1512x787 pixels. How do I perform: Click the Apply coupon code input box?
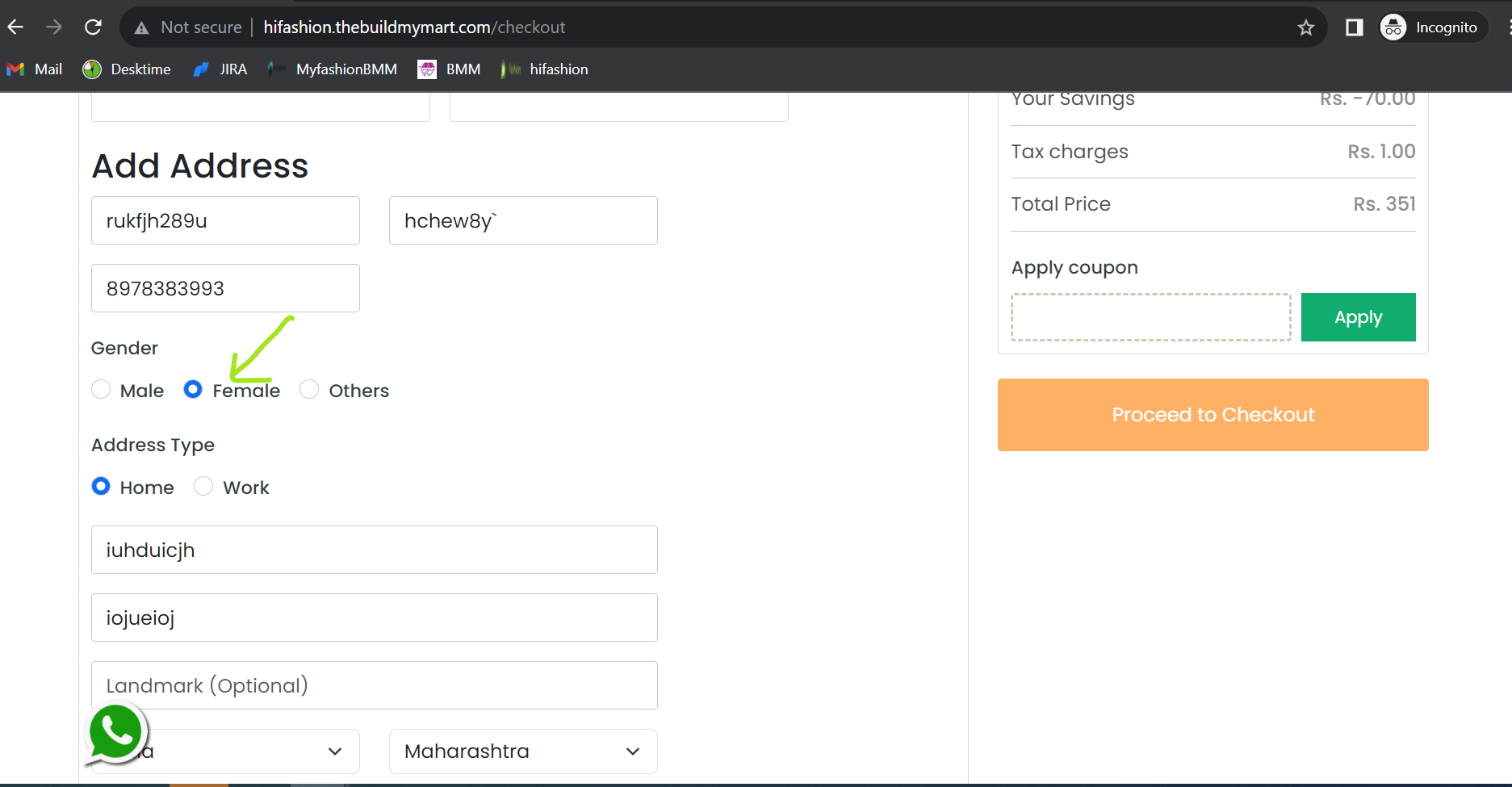1151,317
